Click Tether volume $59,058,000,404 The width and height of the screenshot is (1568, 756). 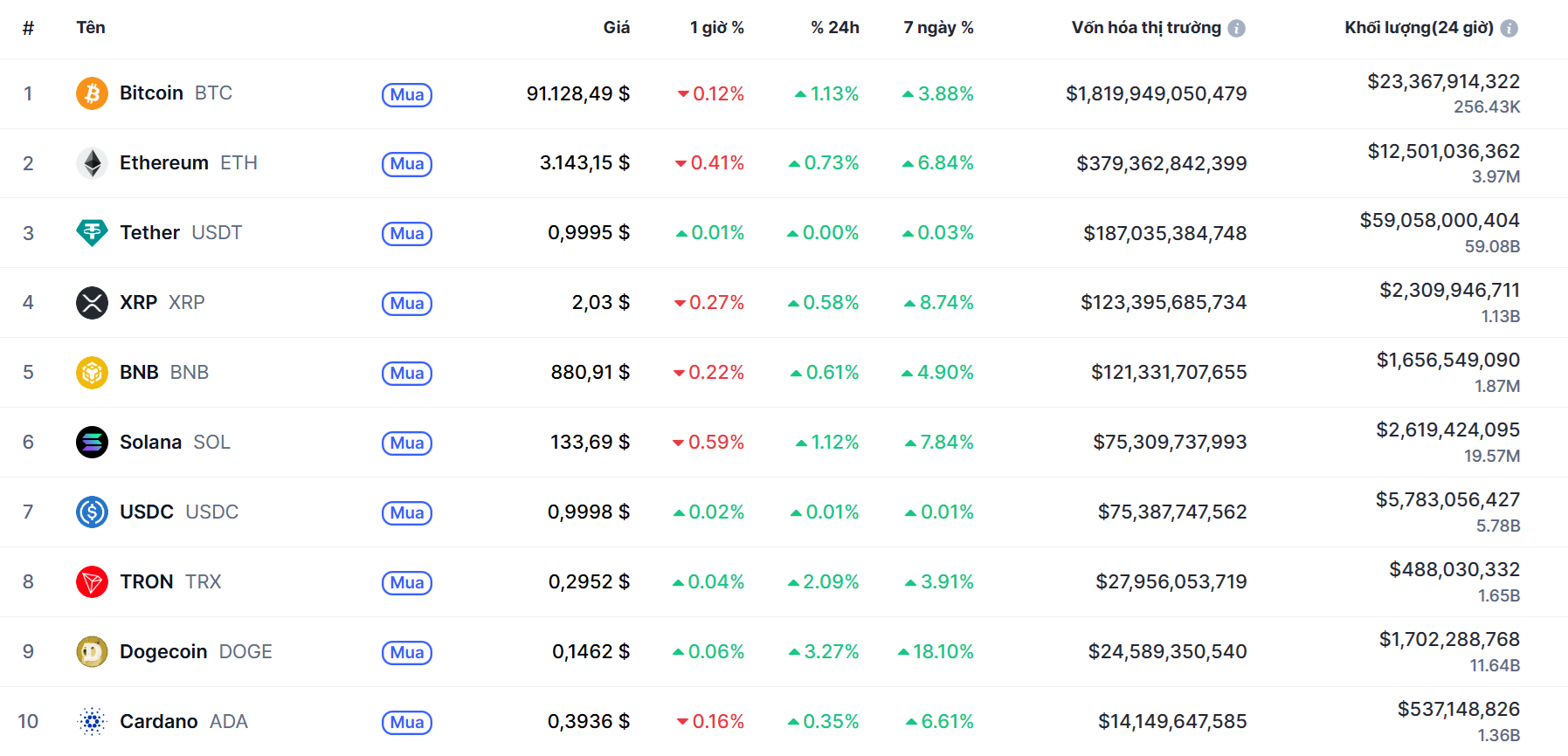(1440, 221)
